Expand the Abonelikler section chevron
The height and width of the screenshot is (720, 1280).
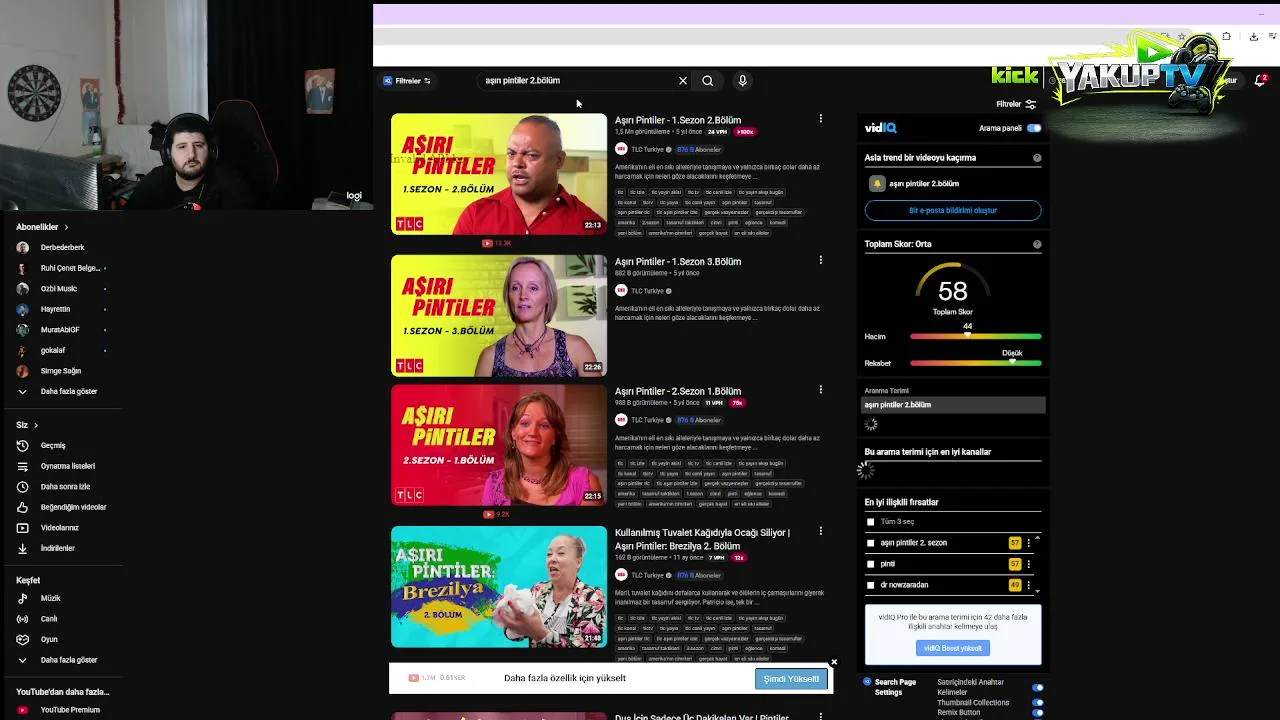[66, 227]
